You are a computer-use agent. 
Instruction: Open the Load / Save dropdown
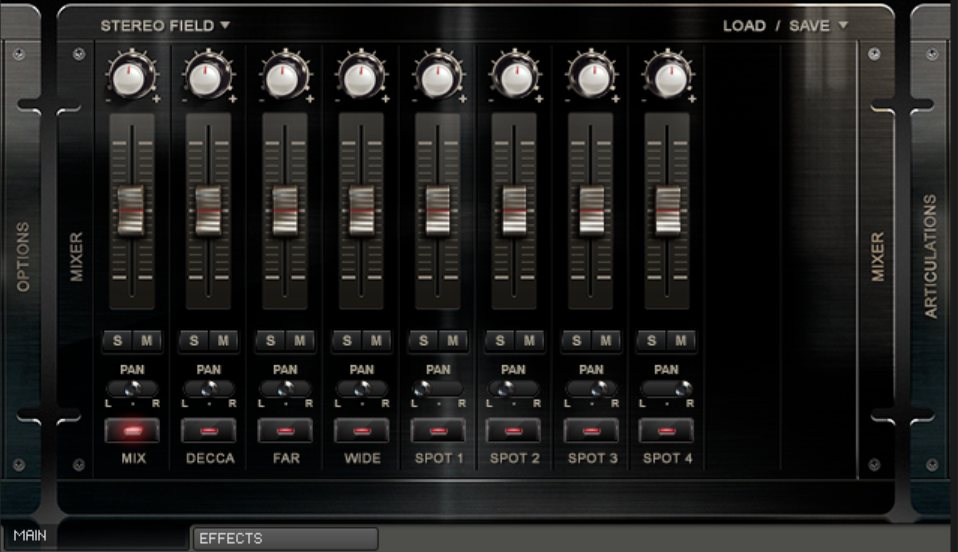785,26
